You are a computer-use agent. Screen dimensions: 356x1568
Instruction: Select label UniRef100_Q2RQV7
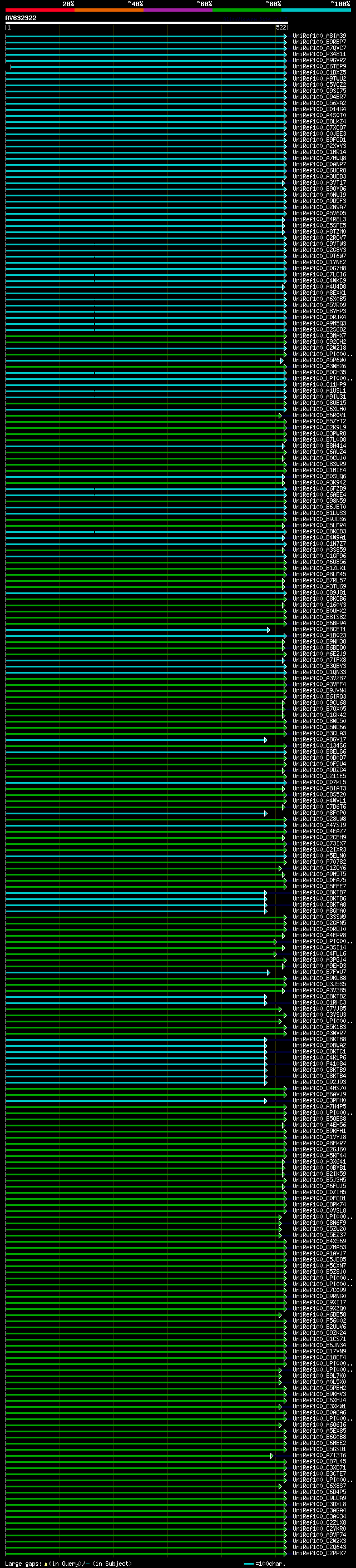(319, 238)
